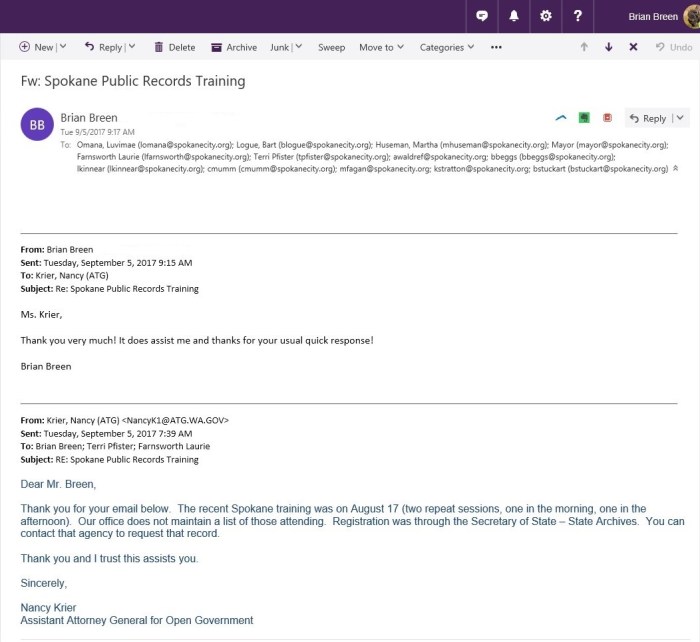Click the Reply button in message header
Image resolution: width=700 pixels, height=642 pixels.
(648, 118)
